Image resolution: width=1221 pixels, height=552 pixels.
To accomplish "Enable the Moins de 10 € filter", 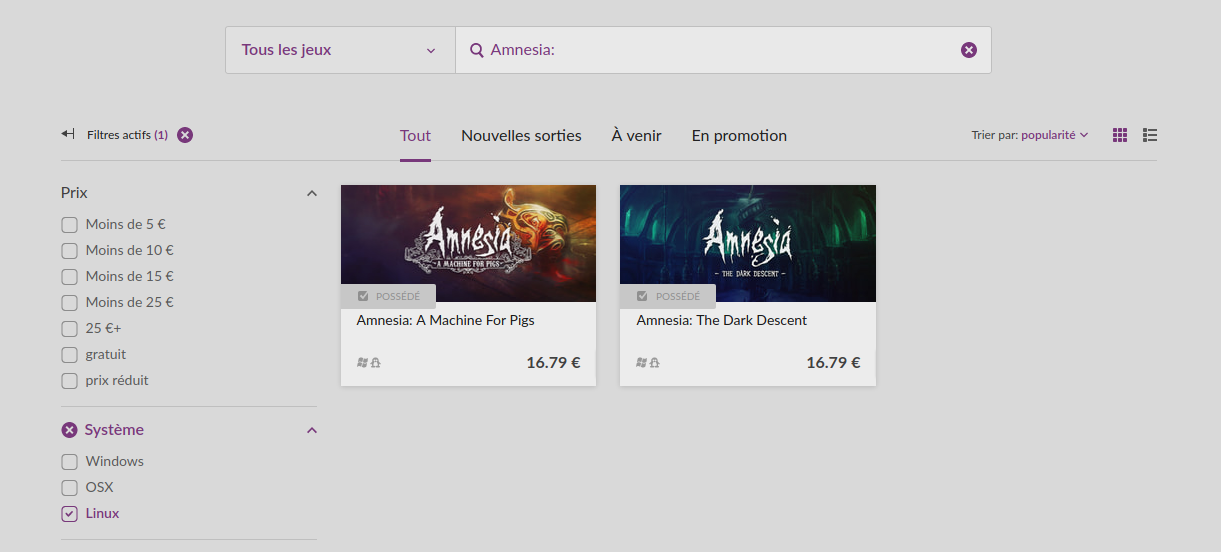I will point(69,251).
